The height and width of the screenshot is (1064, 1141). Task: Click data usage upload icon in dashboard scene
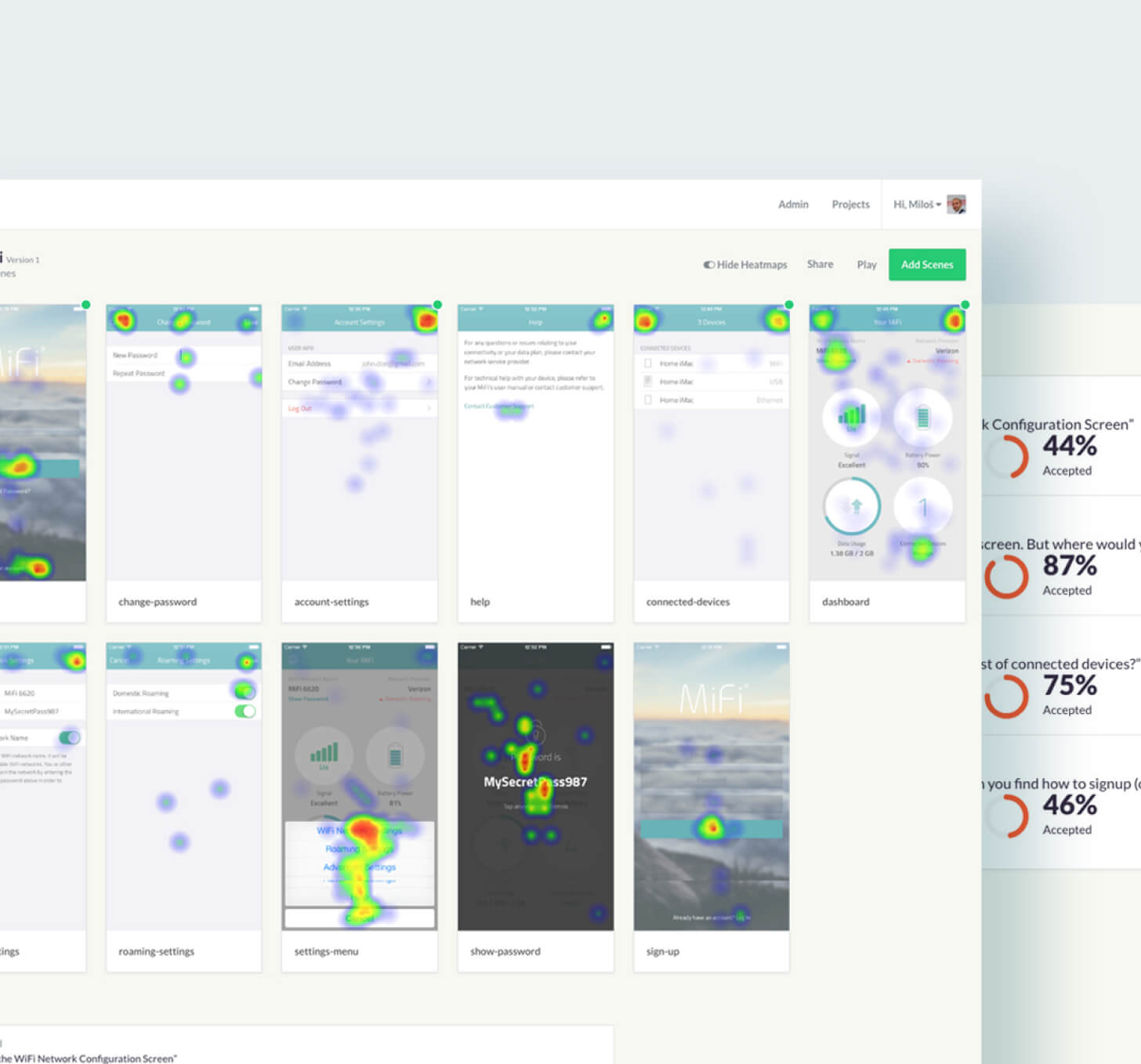[x=856, y=506]
